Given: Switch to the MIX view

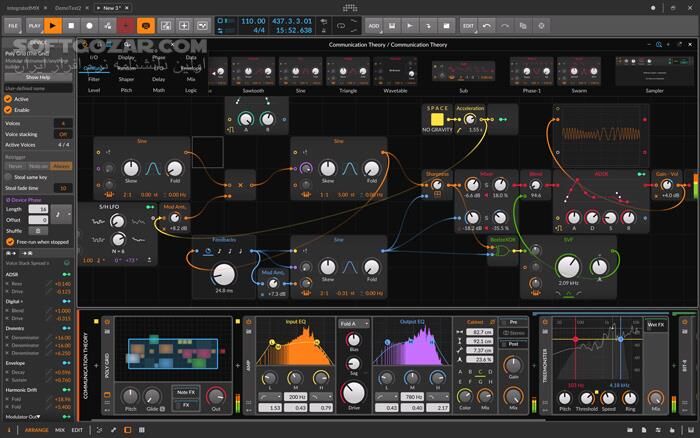Looking at the screenshot, I should pyautogui.click(x=60, y=430).
